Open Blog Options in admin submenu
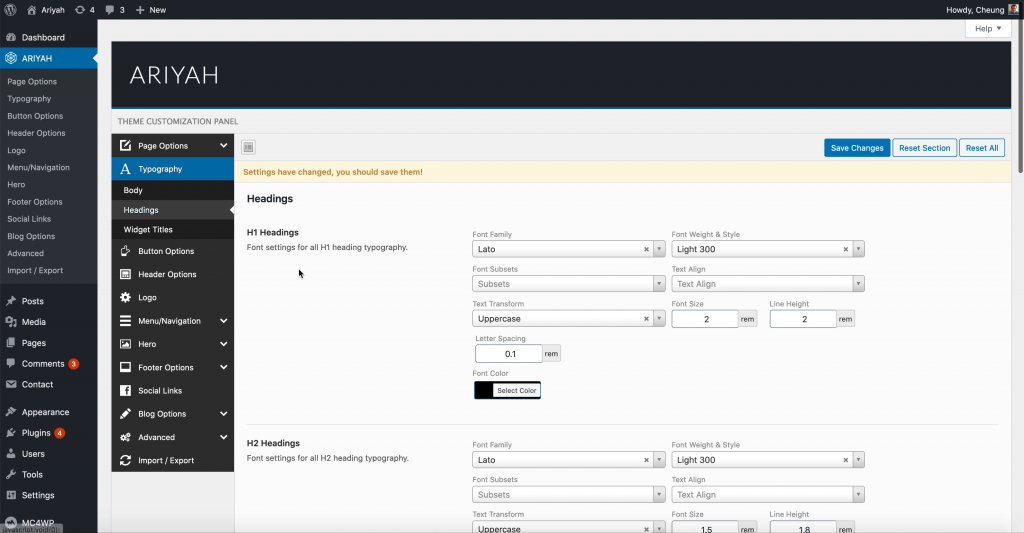Image resolution: width=1024 pixels, height=533 pixels. tap(31, 236)
